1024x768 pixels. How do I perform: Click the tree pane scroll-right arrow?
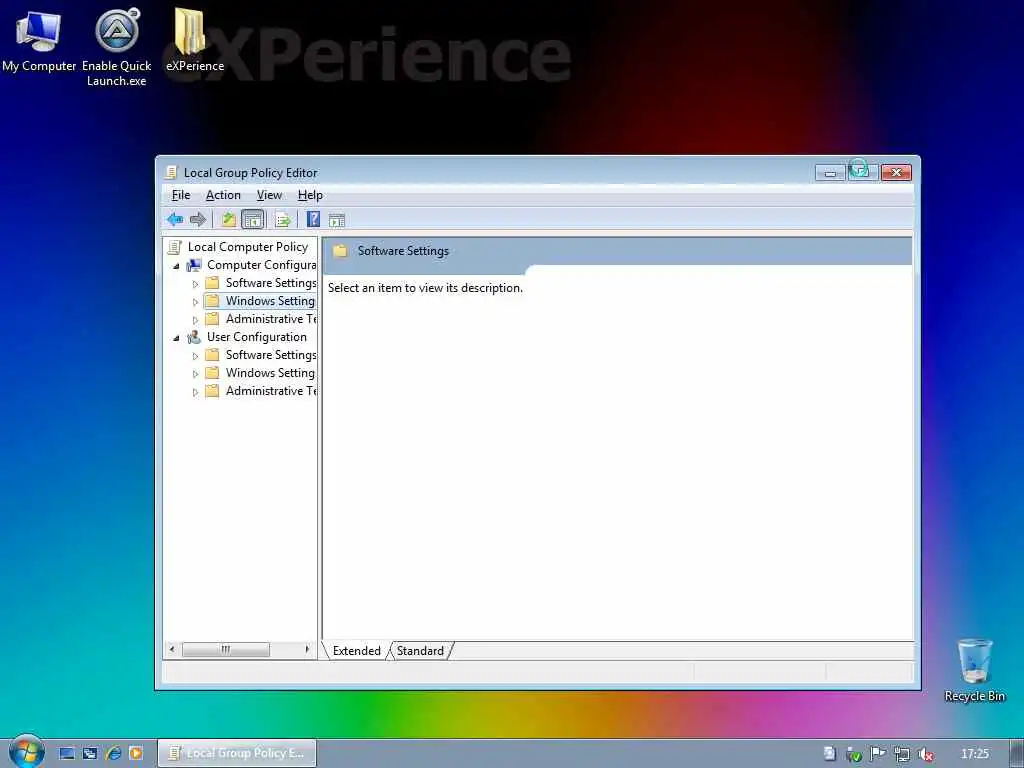click(x=307, y=649)
